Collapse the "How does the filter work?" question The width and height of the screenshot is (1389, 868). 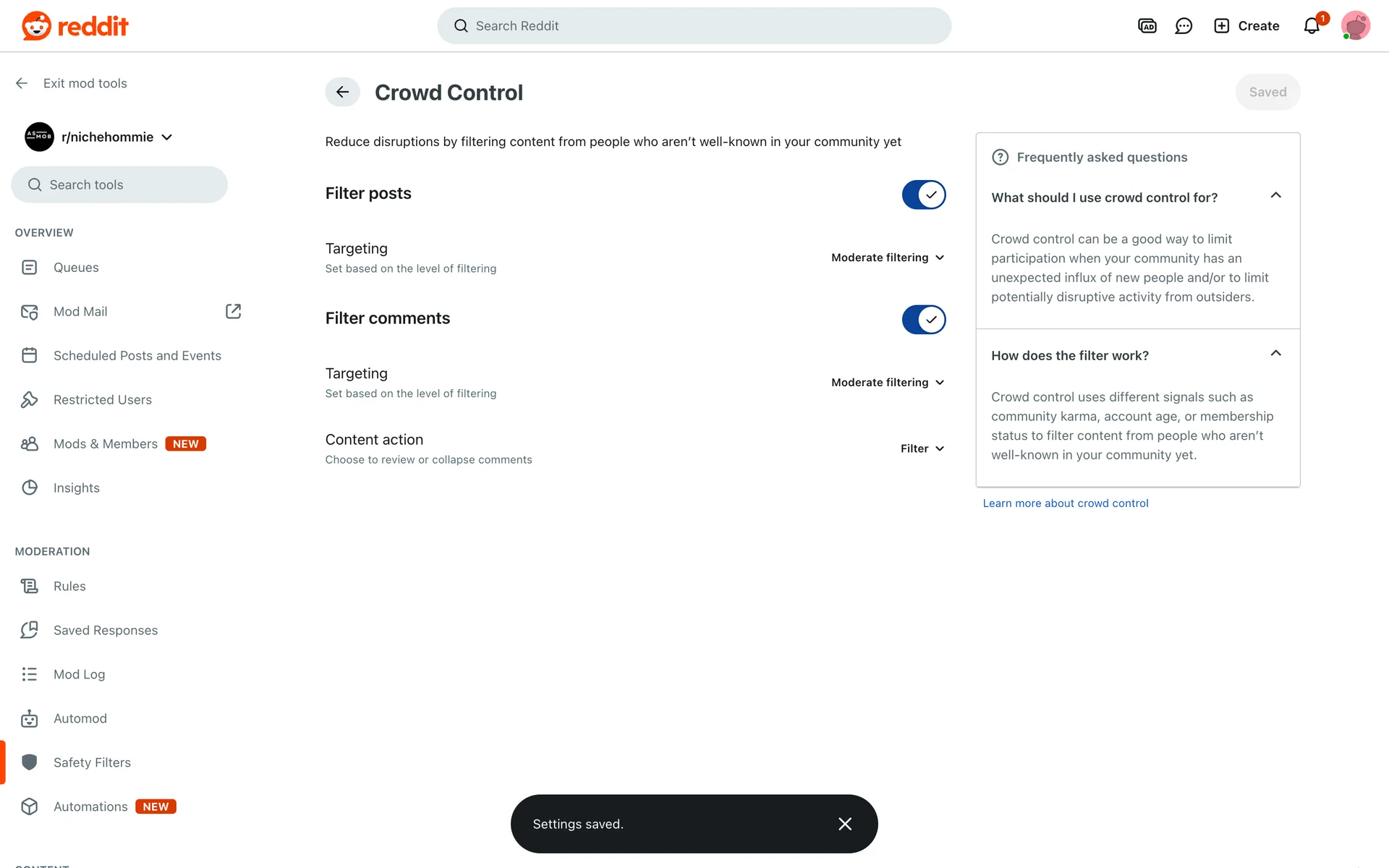pos(1276,354)
